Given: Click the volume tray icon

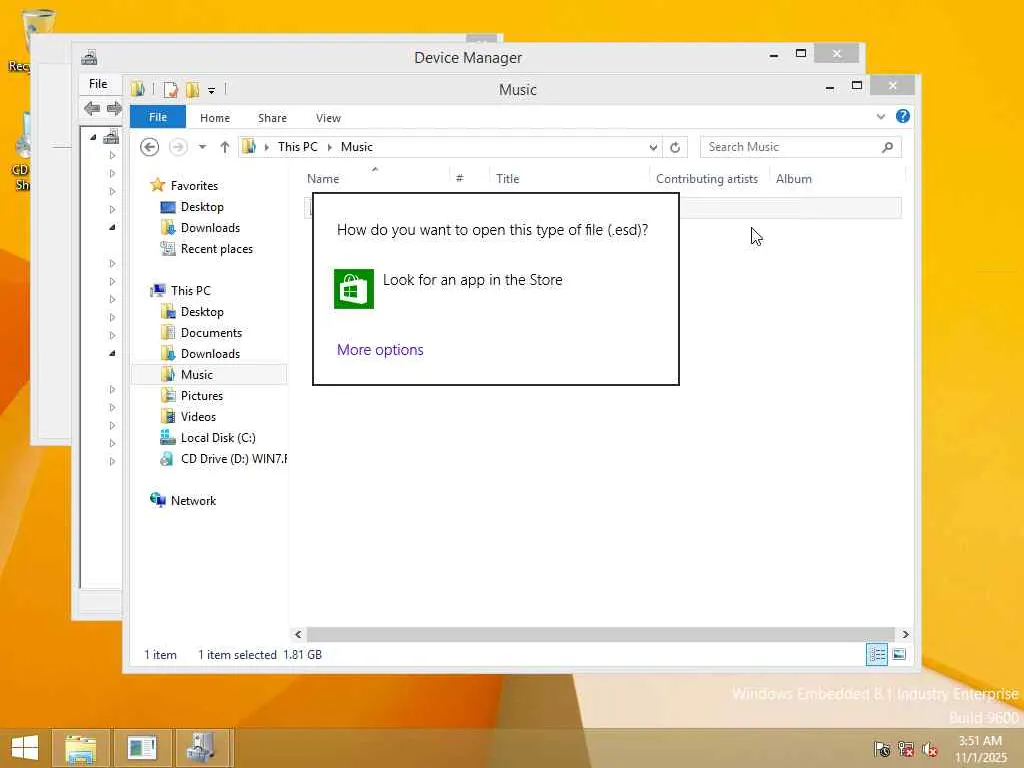Looking at the screenshot, I should [929, 749].
